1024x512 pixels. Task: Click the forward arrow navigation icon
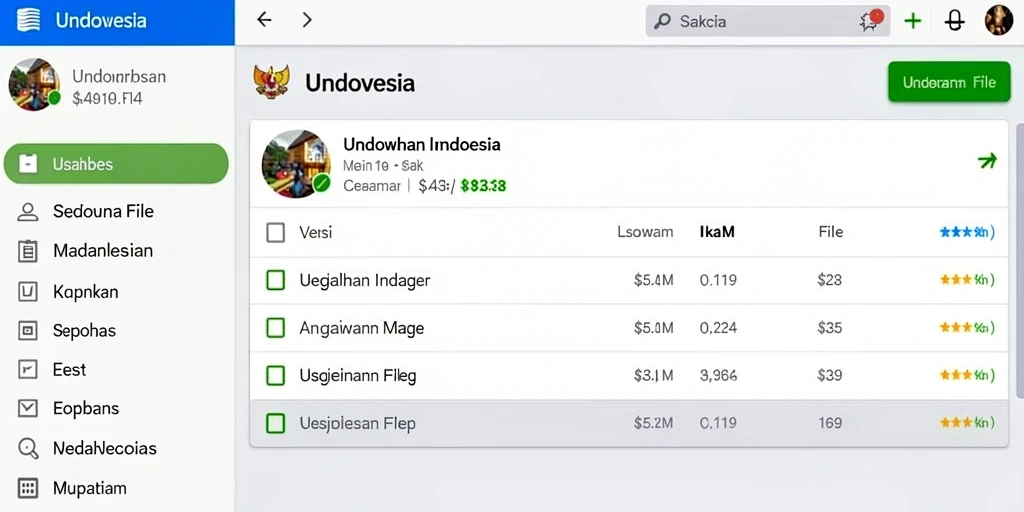pos(307,20)
